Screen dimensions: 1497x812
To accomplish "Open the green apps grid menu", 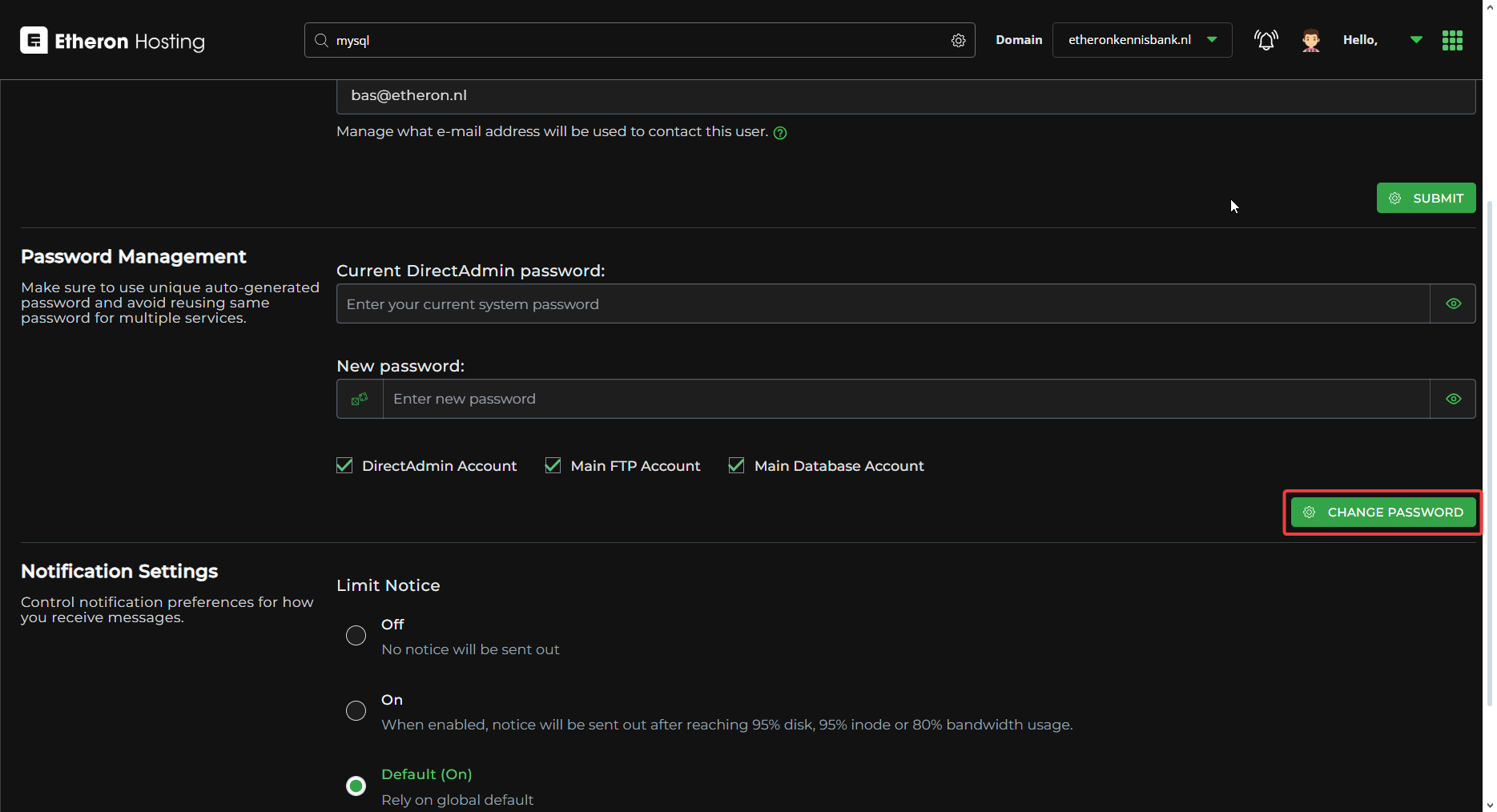I will pyautogui.click(x=1452, y=40).
